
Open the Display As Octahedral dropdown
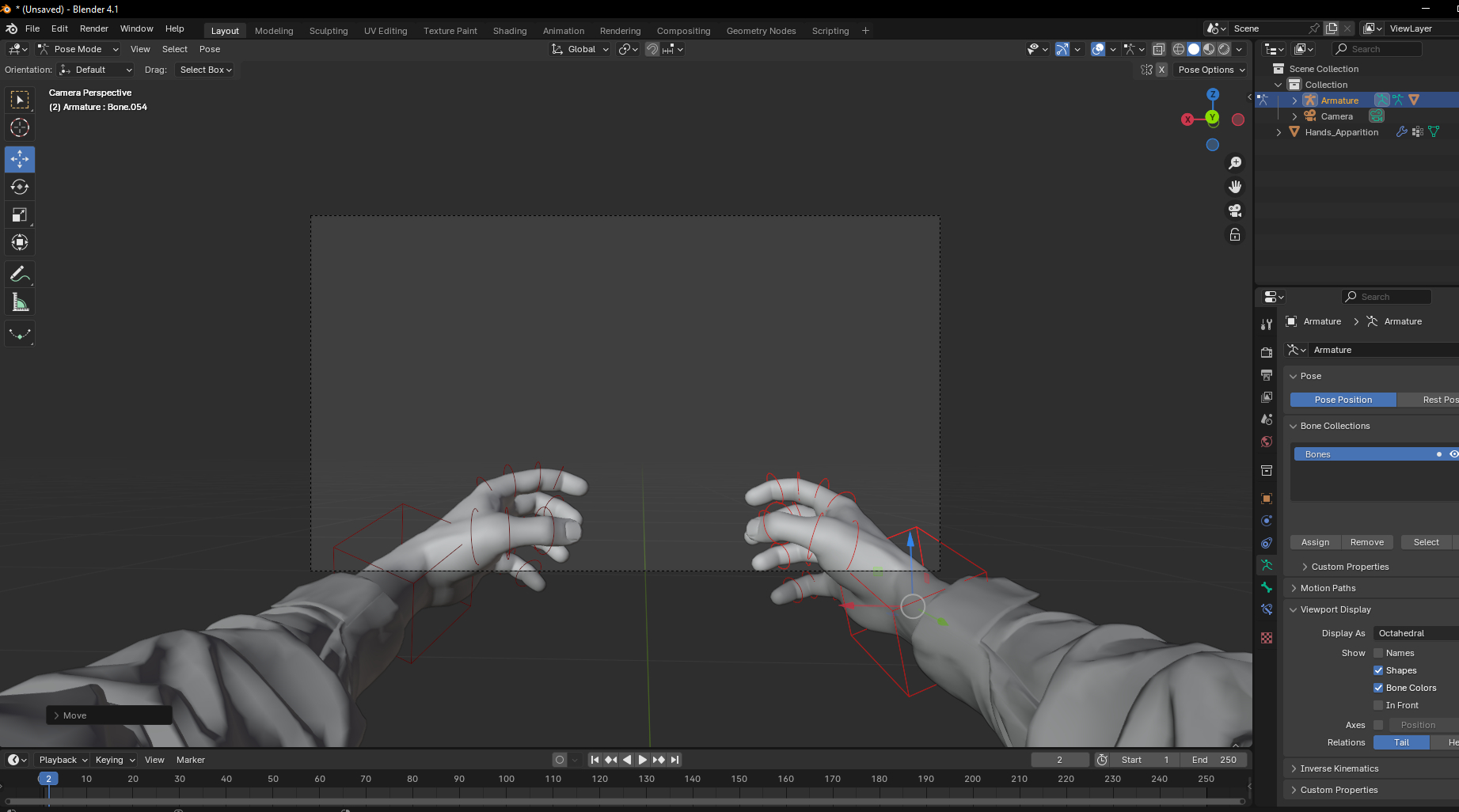(x=1415, y=633)
